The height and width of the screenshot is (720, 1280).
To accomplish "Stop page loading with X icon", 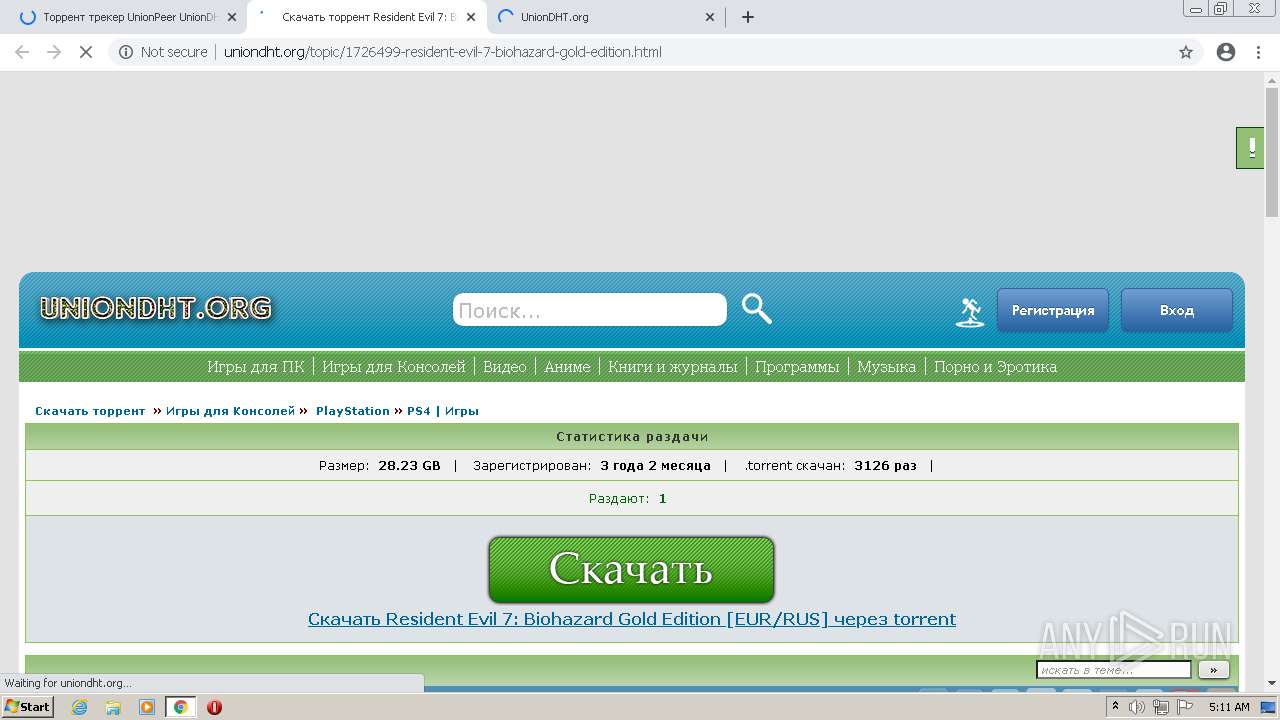I will point(86,52).
